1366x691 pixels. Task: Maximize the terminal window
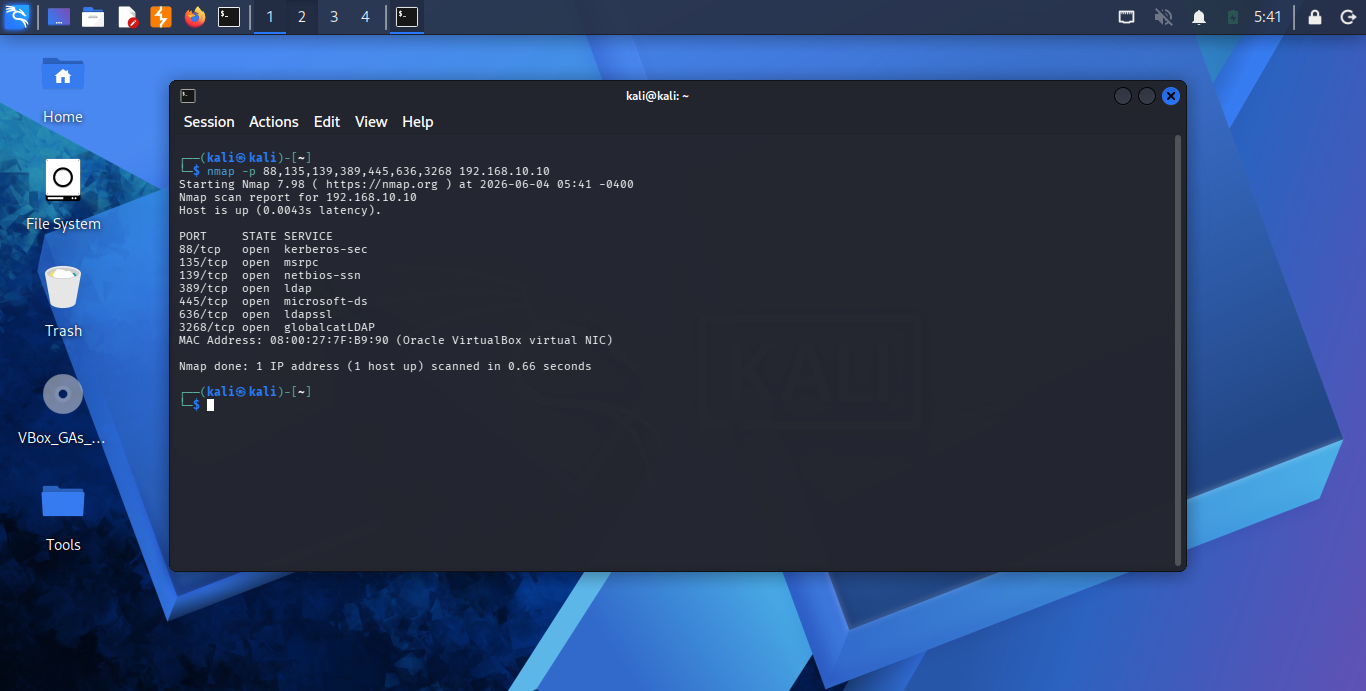(1147, 96)
